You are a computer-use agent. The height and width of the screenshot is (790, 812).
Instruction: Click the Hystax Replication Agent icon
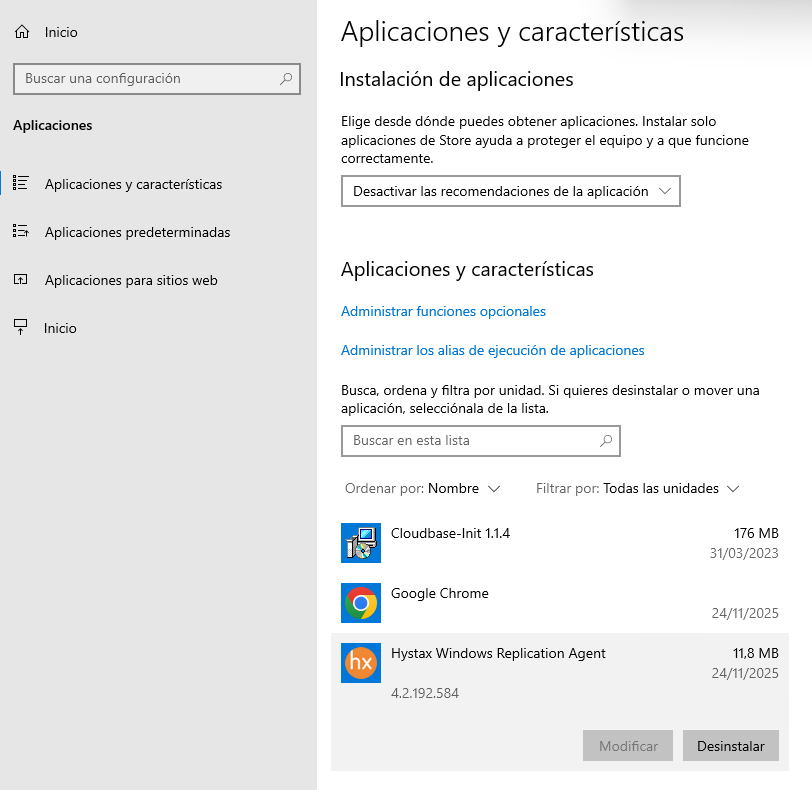[360, 663]
